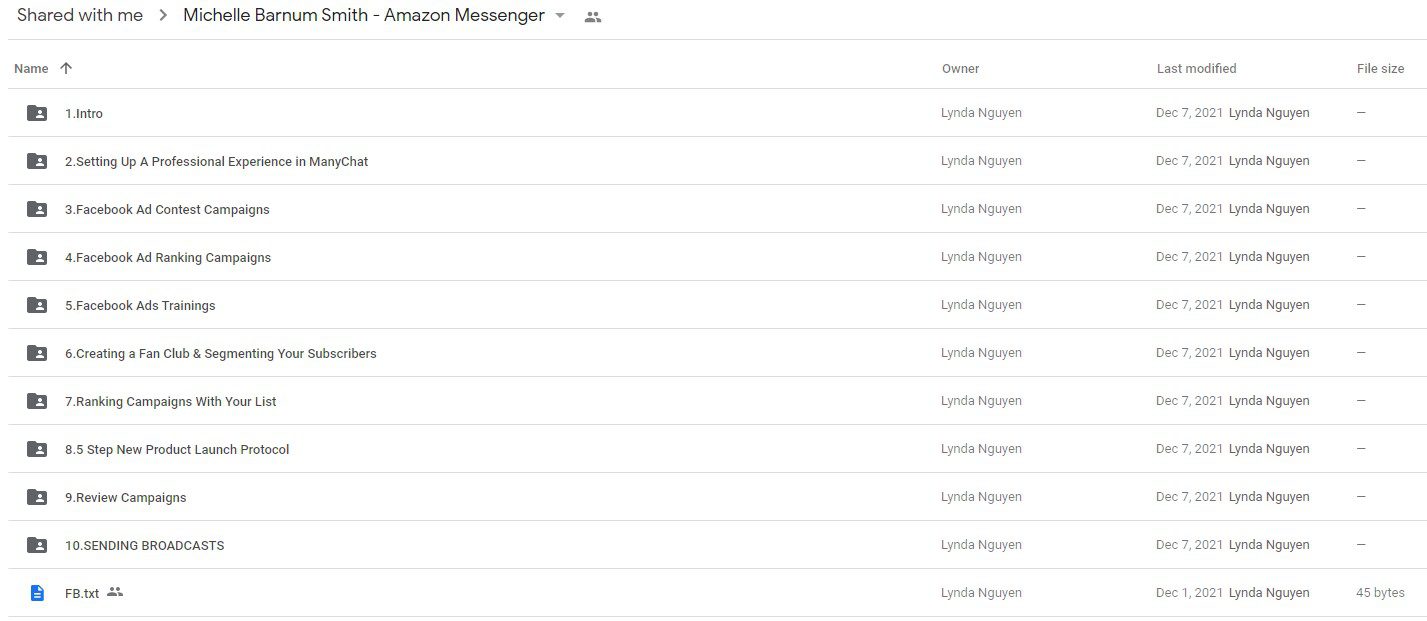This screenshot has width=1427, height=621.
Task: Click the shared people icon in breadcrumb header
Action: pos(593,17)
